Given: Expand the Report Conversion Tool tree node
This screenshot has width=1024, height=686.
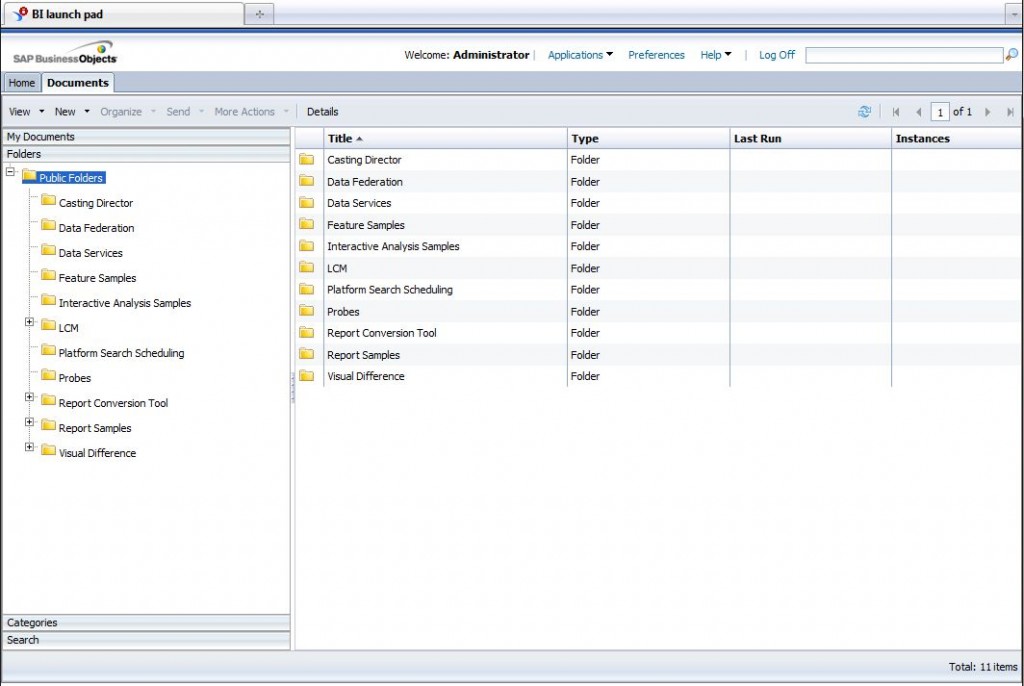Looking at the screenshot, I should 29,397.
